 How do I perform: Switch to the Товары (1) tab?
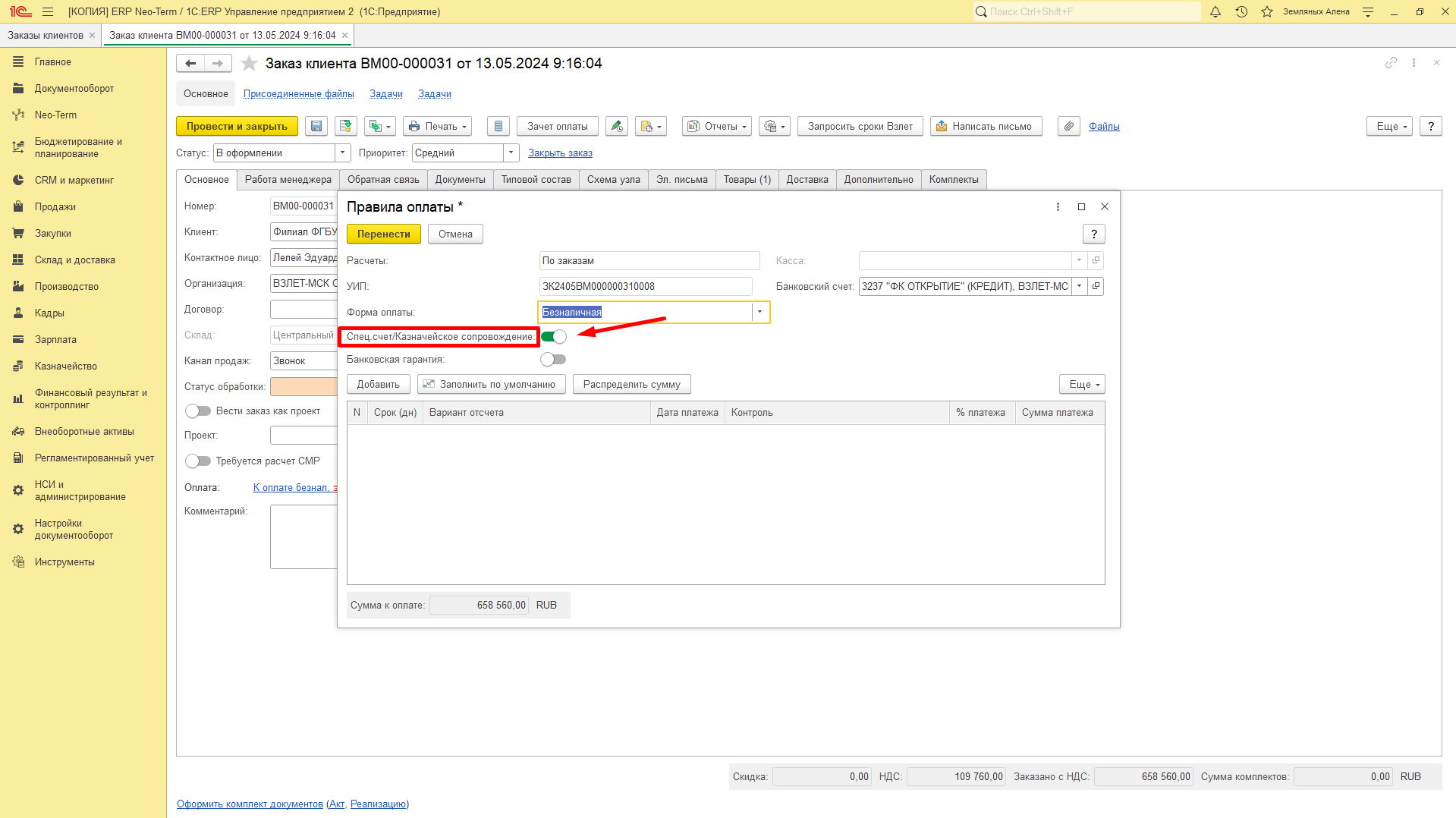click(x=747, y=180)
